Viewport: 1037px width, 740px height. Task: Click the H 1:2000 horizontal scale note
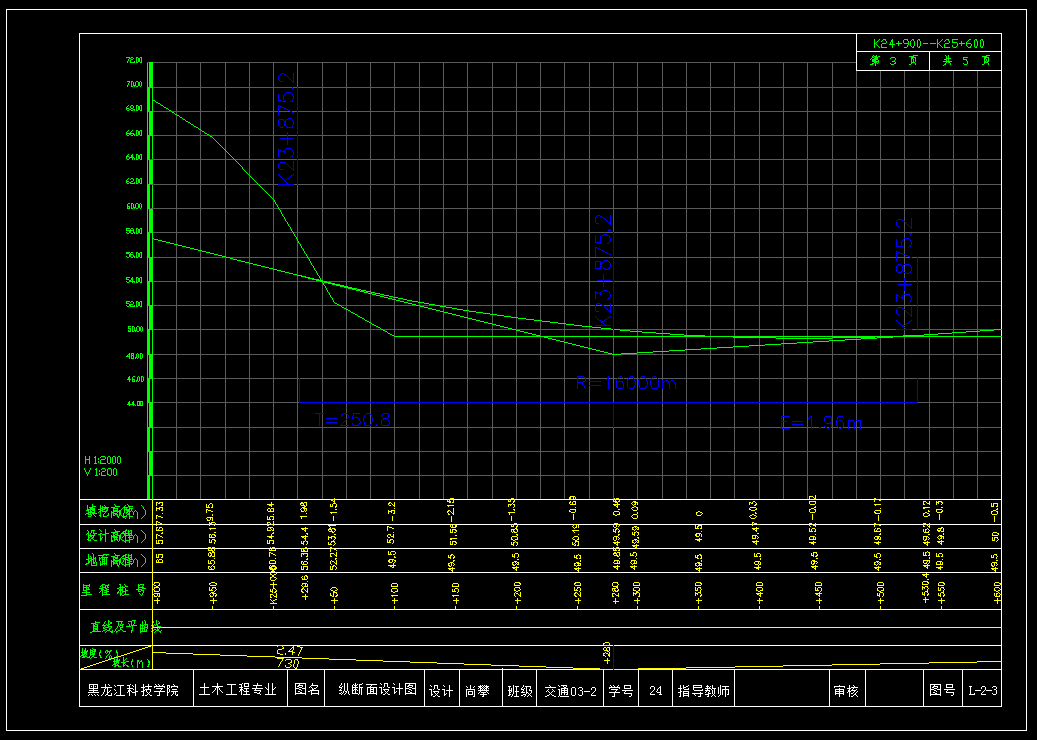coord(104,460)
